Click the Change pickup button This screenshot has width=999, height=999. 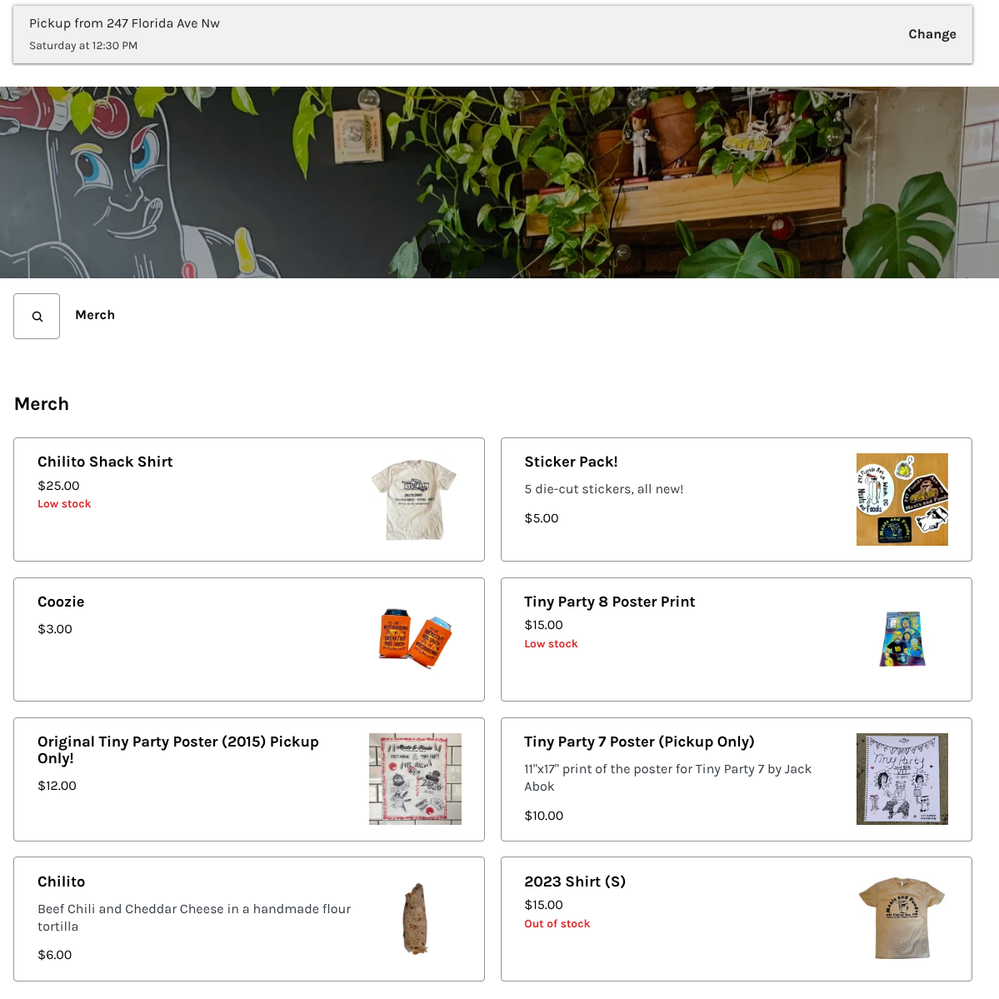931,34
